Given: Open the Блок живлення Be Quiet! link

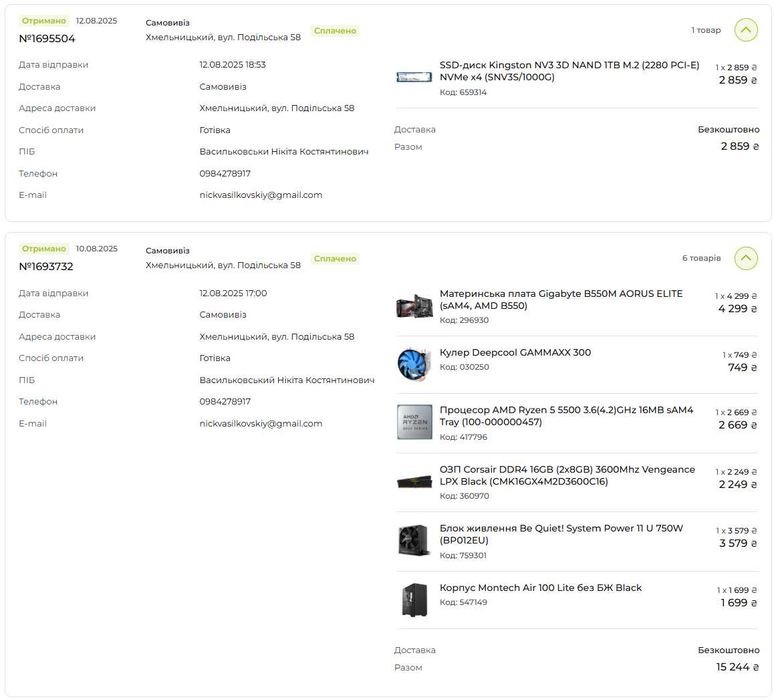Looking at the screenshot, I should click(x=561, y=534).
